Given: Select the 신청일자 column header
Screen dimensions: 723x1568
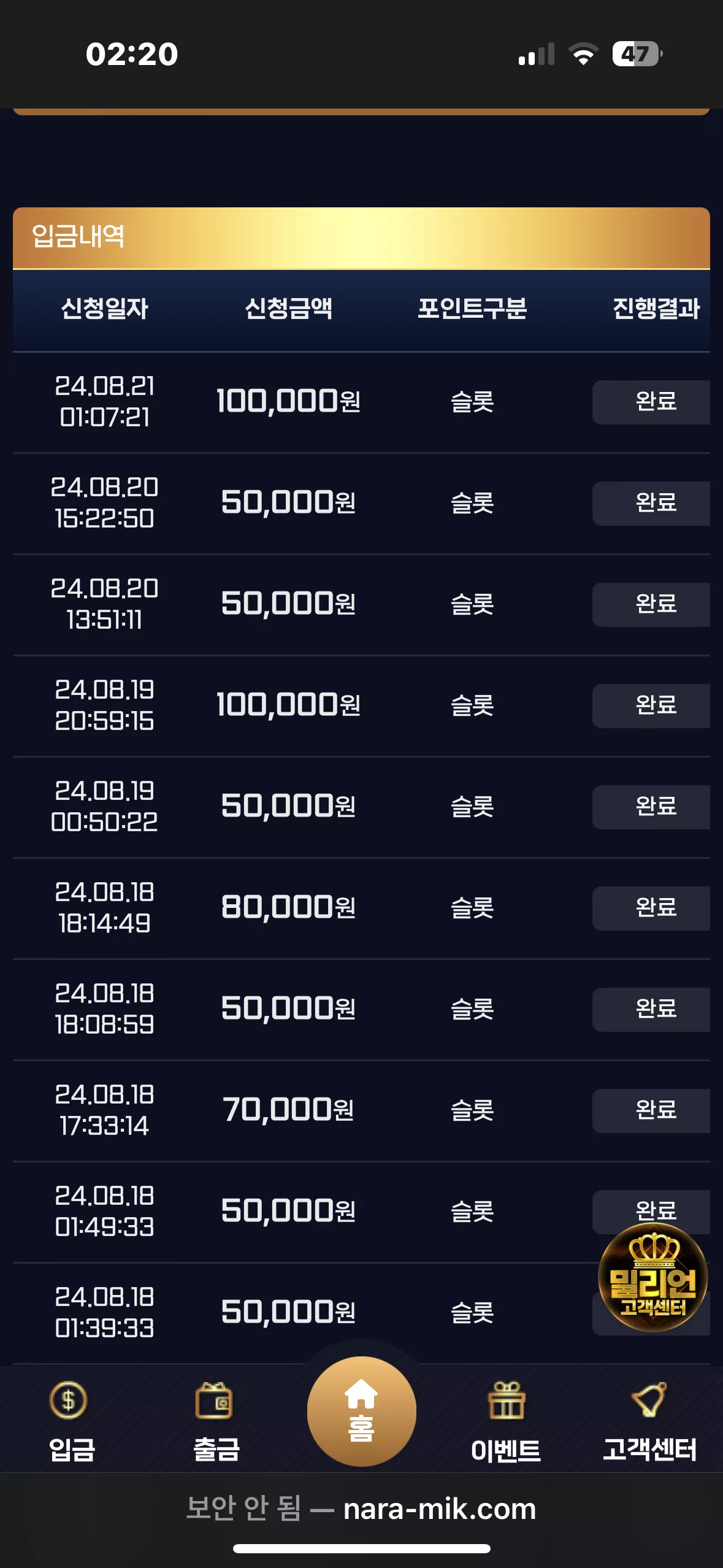Looking at the screenshot, I should pos(105,309).
